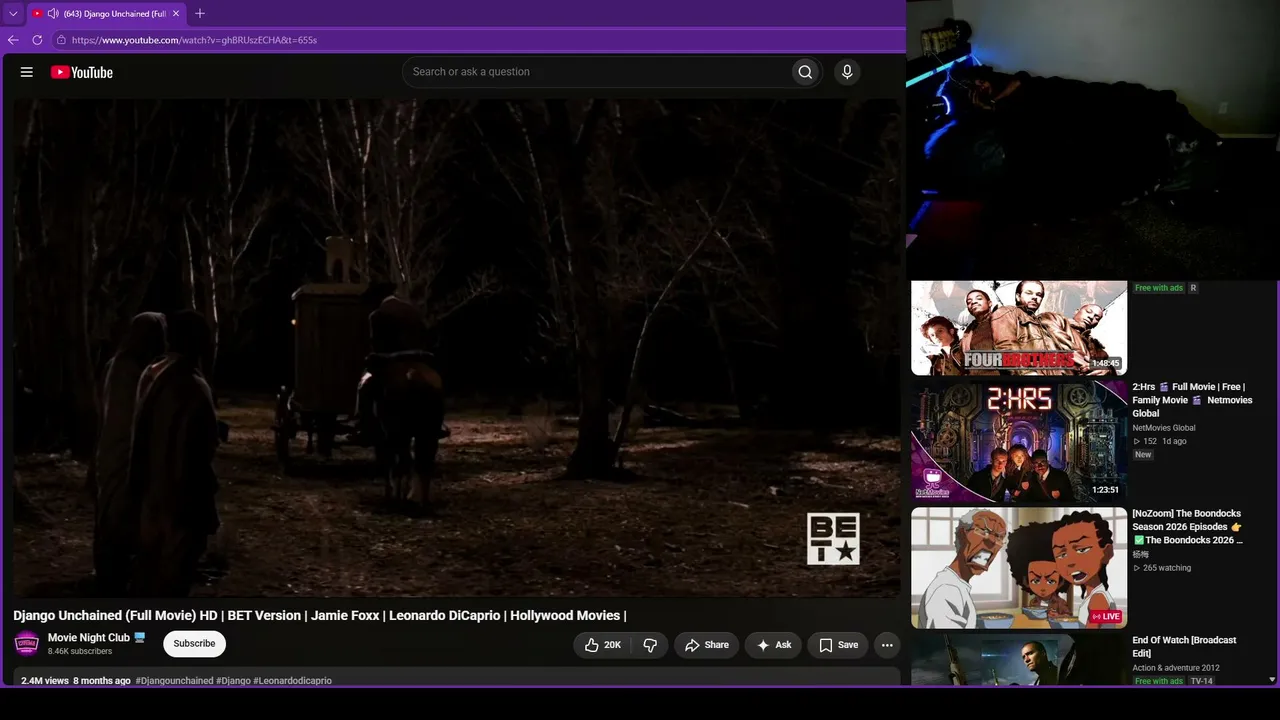Click the Action & adventure 2012 label

pos(1176,668)
